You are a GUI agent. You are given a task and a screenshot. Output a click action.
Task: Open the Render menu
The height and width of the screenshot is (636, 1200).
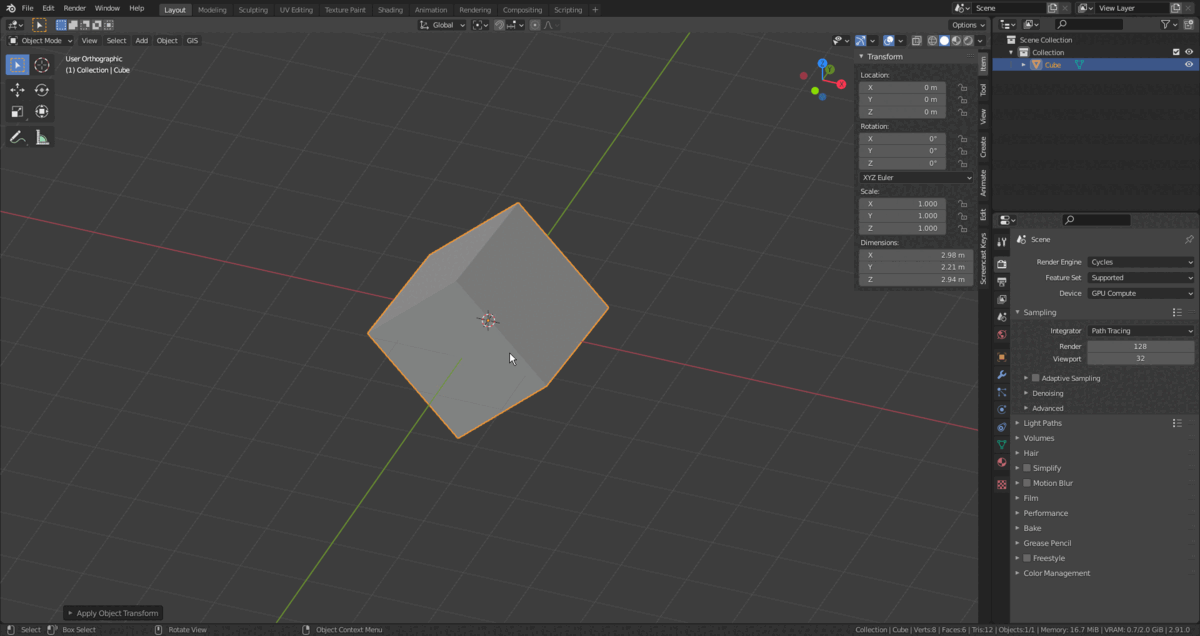[75, 9]
